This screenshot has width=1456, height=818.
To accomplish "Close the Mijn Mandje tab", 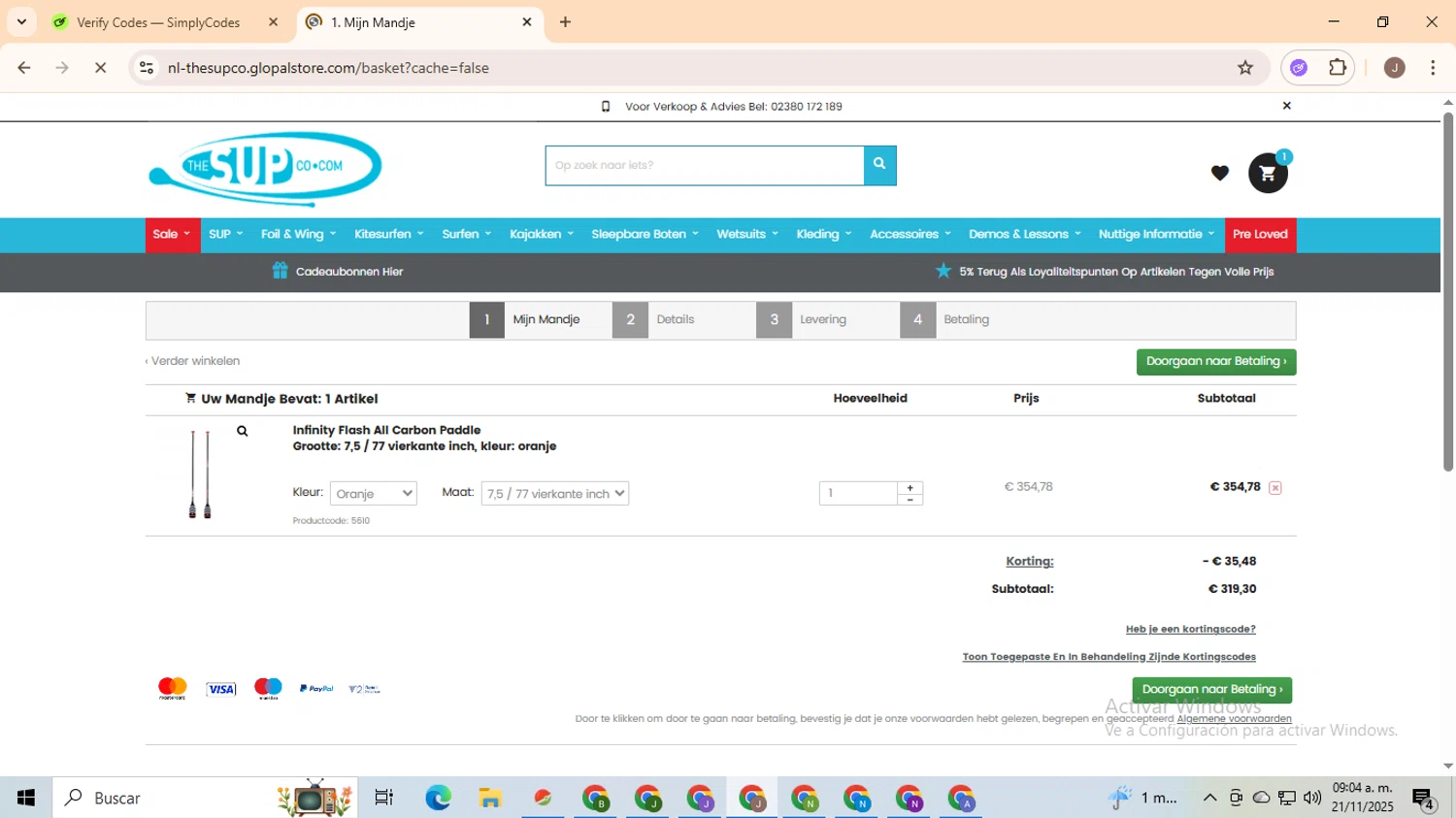I will point(527,22).
